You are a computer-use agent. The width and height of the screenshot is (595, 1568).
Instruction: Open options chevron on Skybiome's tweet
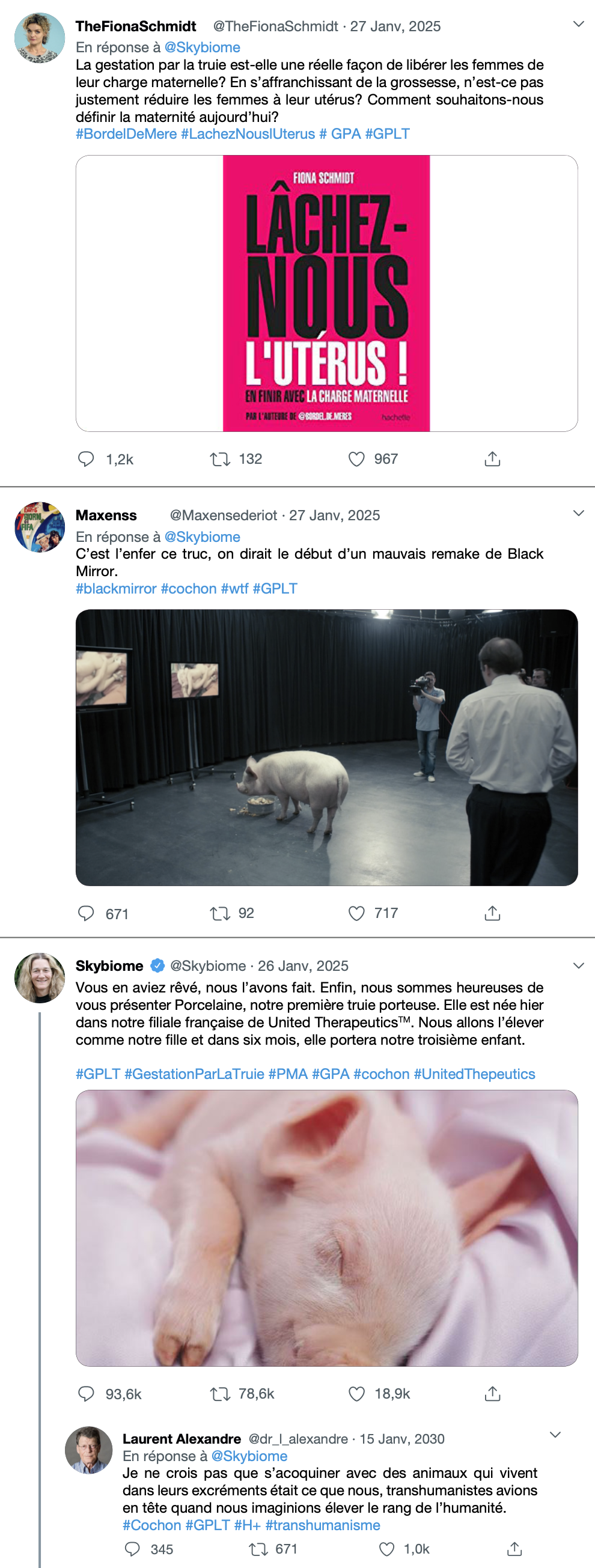[579, 965]
